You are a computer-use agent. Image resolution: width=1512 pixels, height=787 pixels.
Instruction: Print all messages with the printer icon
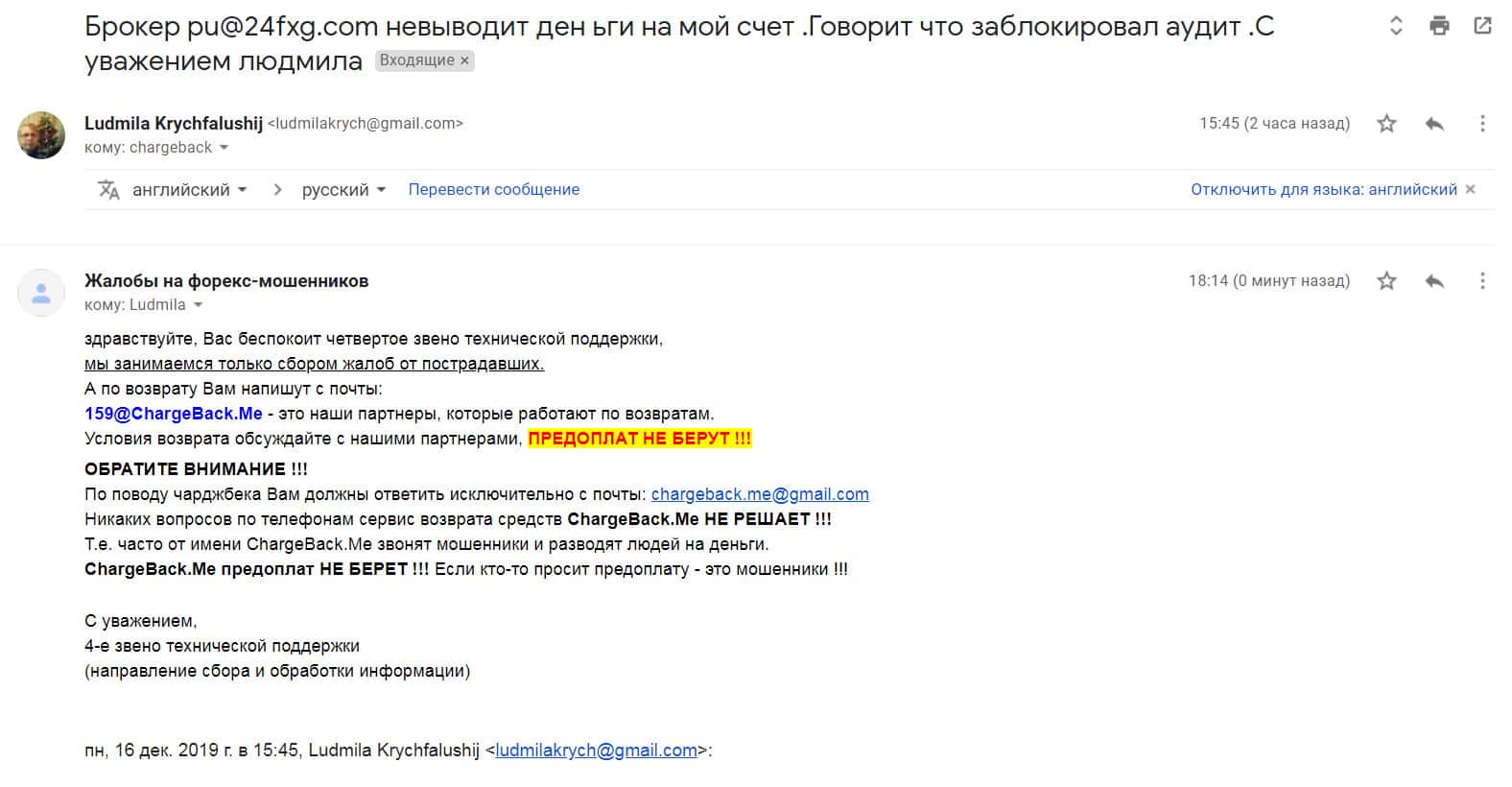pyautogui.click(x=1439, y=26)
